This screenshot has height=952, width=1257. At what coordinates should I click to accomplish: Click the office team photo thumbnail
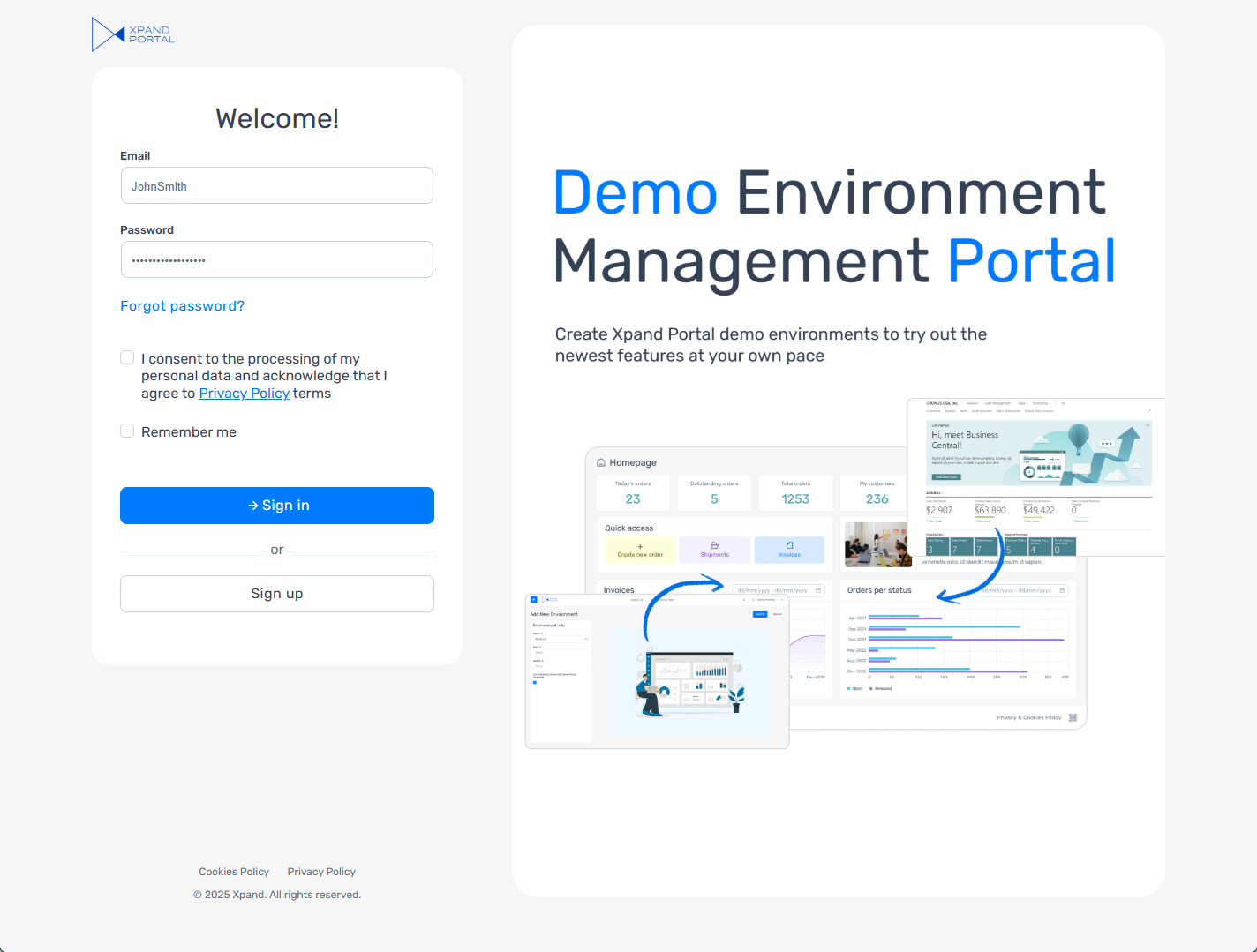pos(877,544)
